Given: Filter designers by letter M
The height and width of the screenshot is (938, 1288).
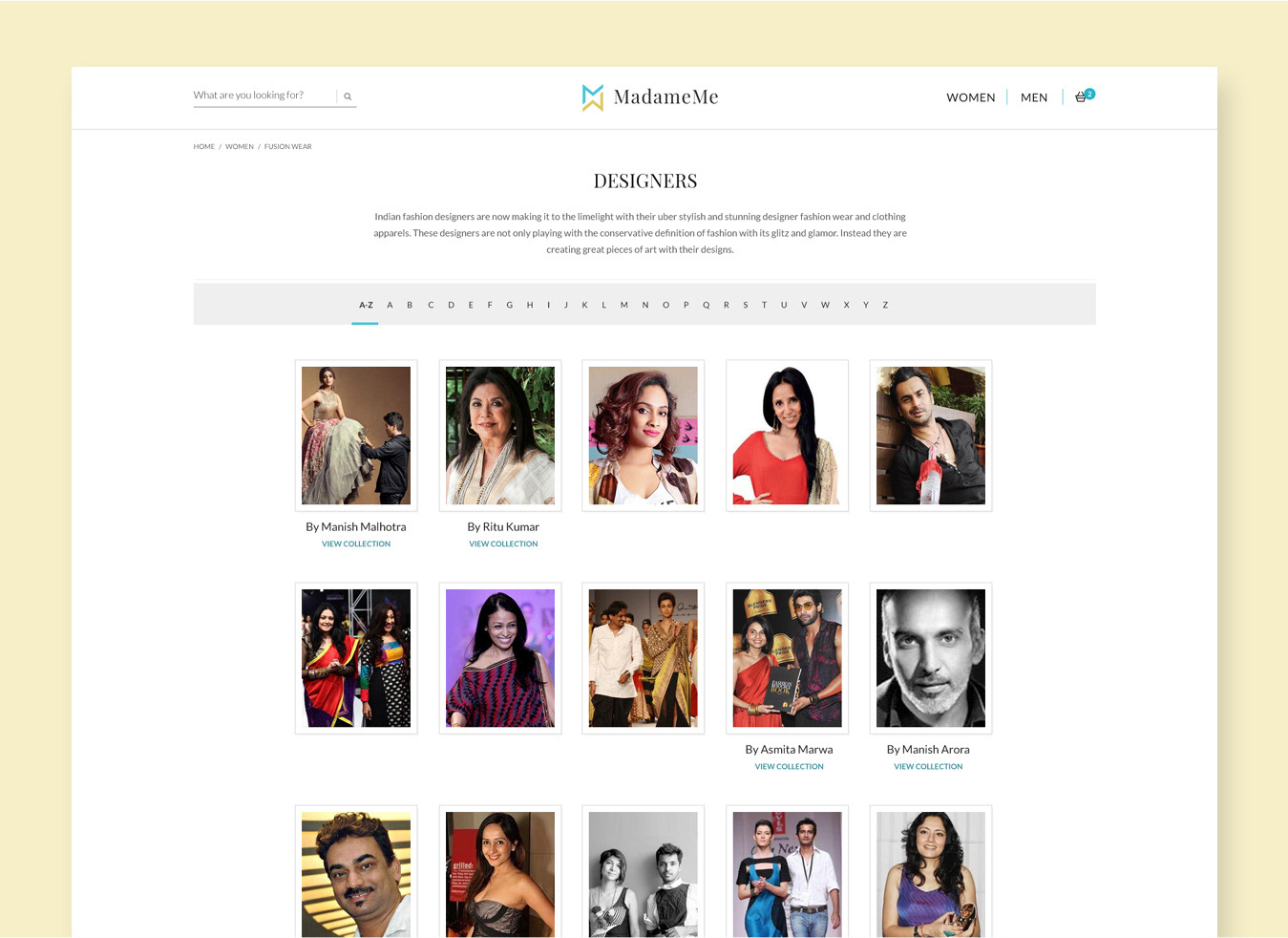Looking at the screenshot, I should point(624,305).
